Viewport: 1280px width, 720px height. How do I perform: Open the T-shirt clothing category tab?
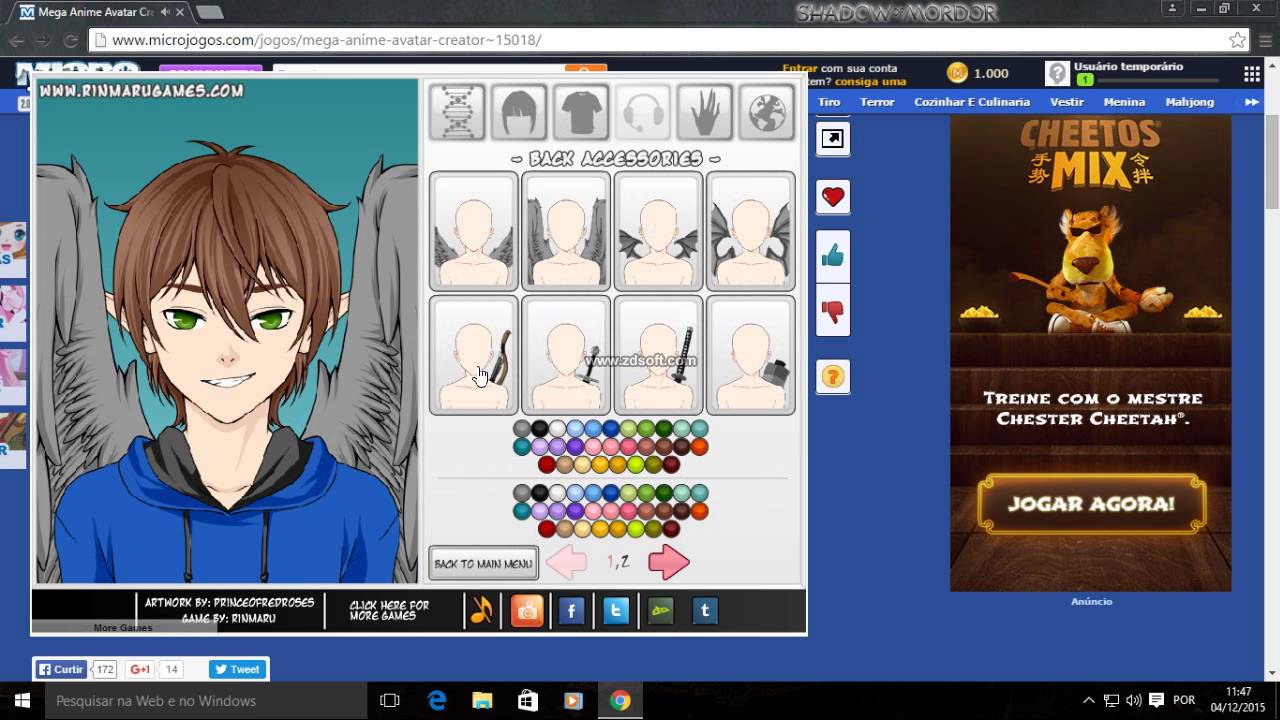pyautogui.click(x=581, y=112)
